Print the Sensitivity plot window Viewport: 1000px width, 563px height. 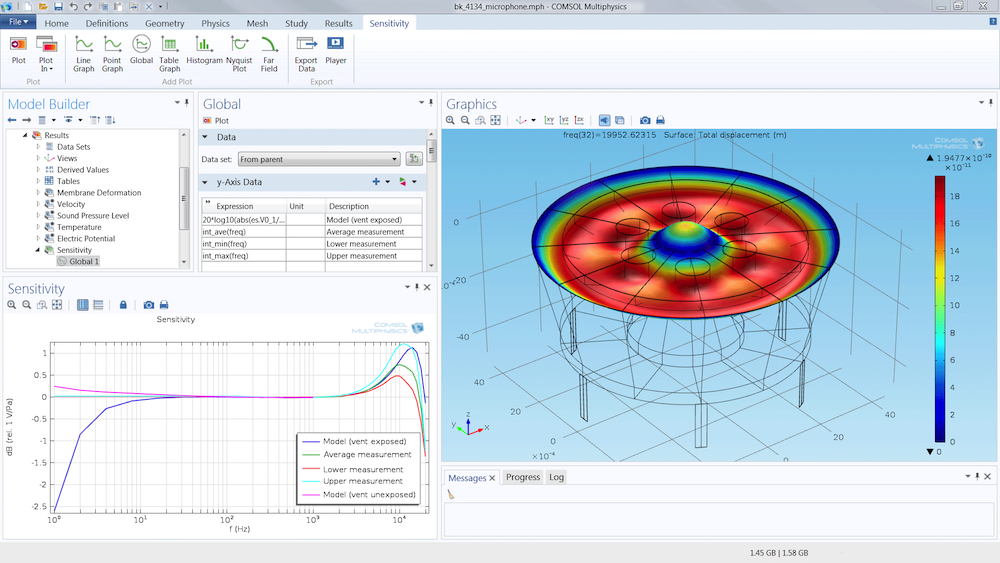click(164, 305)
